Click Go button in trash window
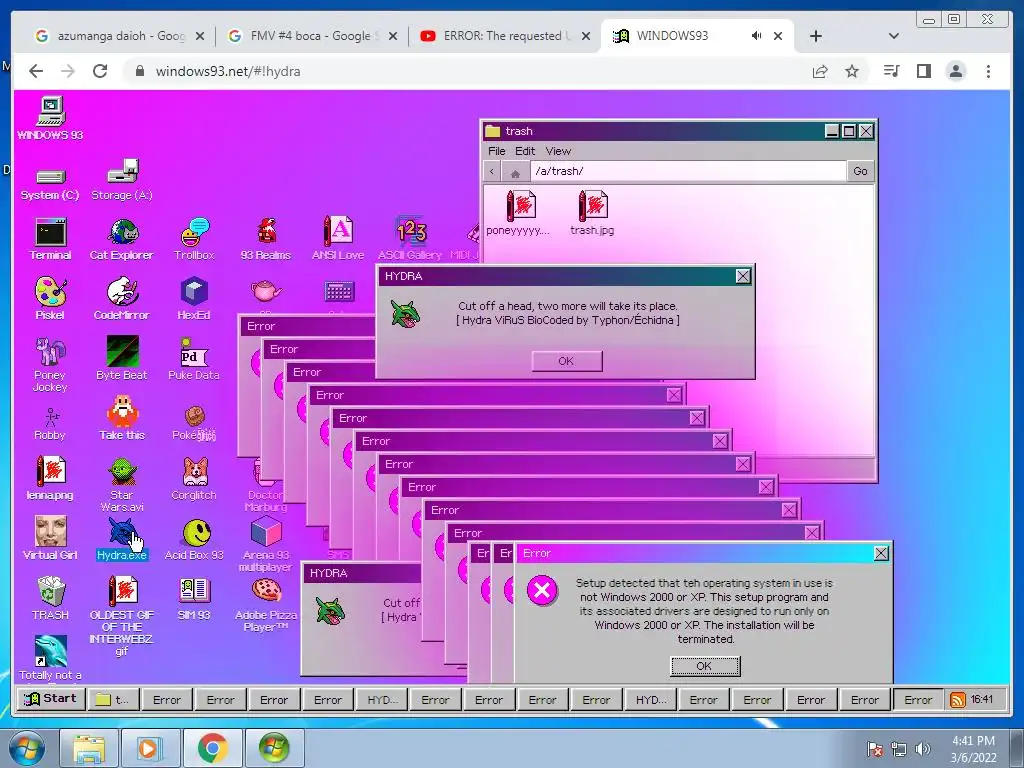This screenshot has height=768, width=1024. 860,171
